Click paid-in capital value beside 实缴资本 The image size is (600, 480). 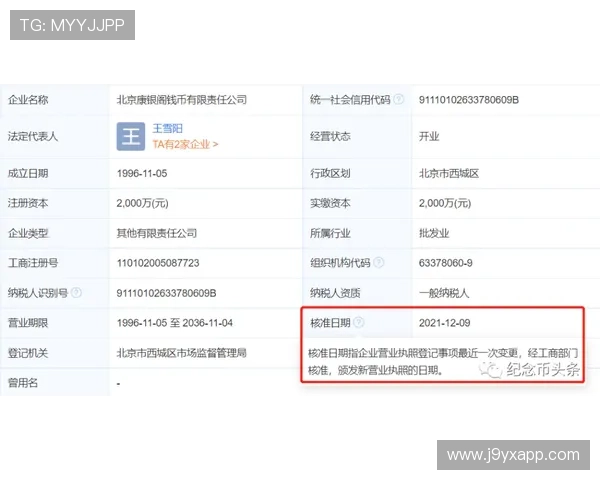click(445, 203)
